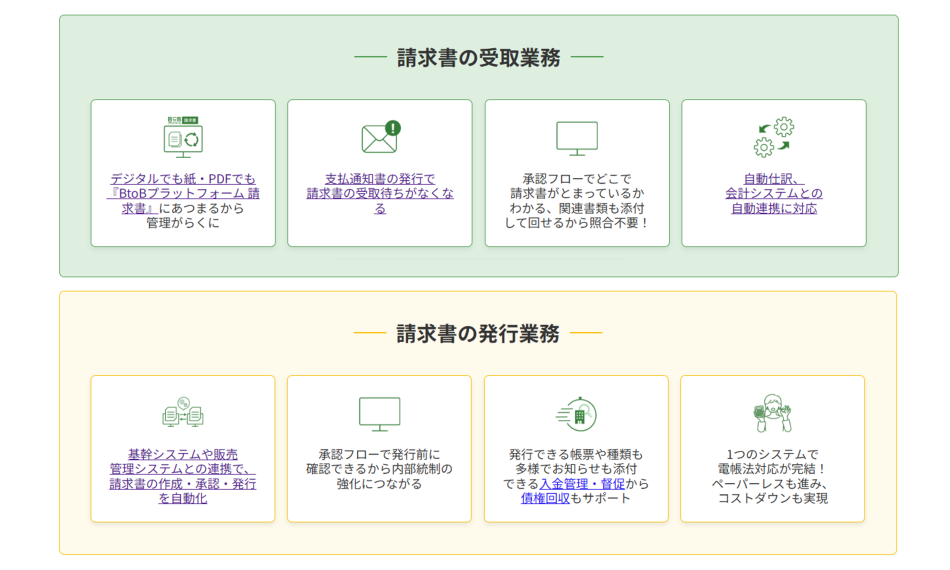Follow the 入金管理・督促 link
Image resolution: width=950 pixels, height=570 pixels.
point(582,483)
